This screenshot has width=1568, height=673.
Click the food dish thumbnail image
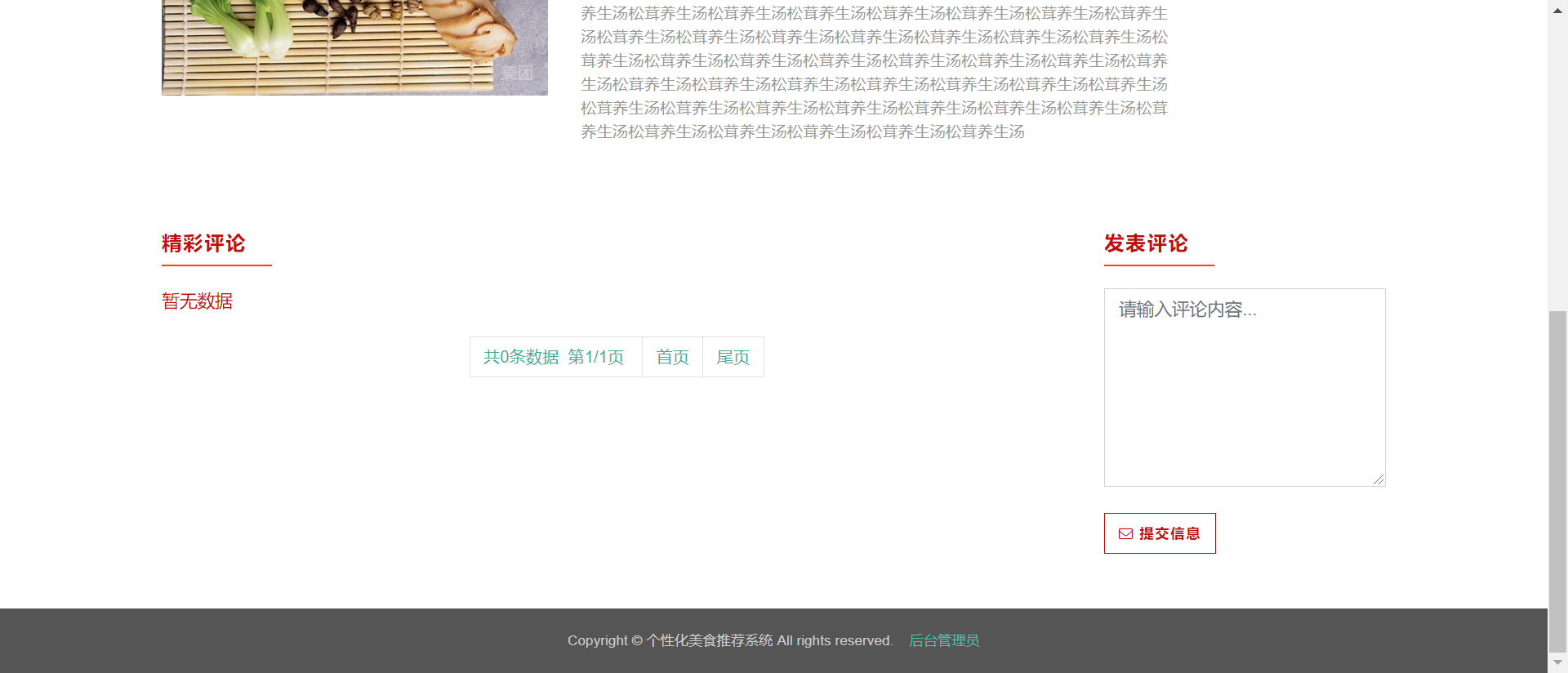click(x=354, y=47)
